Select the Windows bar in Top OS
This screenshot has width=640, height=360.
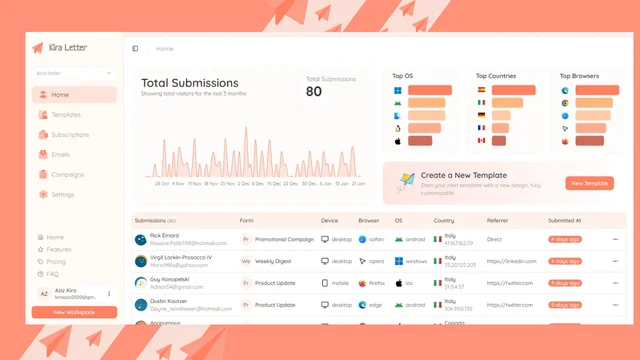(430, 90)
